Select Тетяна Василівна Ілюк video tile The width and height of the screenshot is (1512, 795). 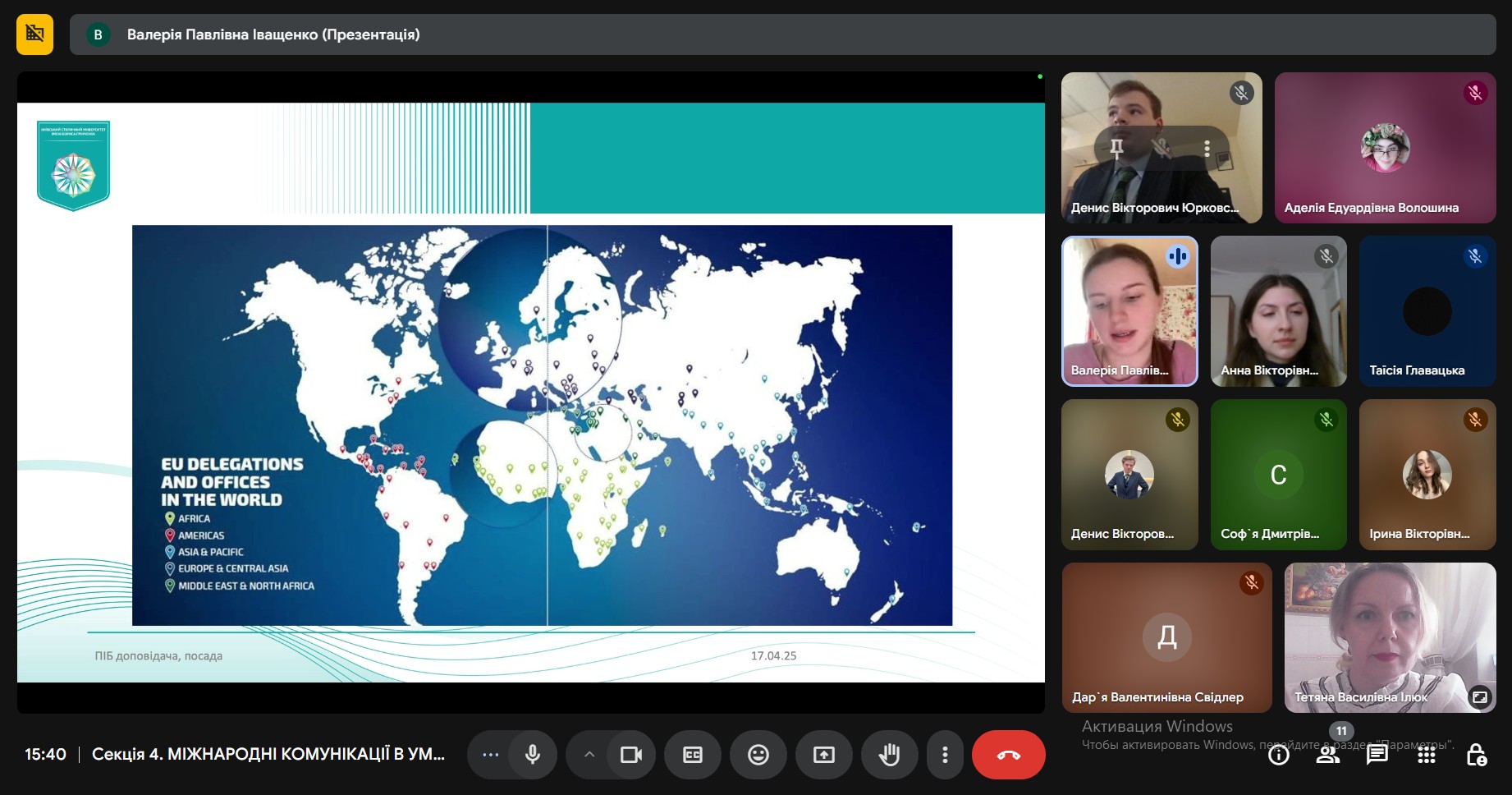[x=1389, y=636]
